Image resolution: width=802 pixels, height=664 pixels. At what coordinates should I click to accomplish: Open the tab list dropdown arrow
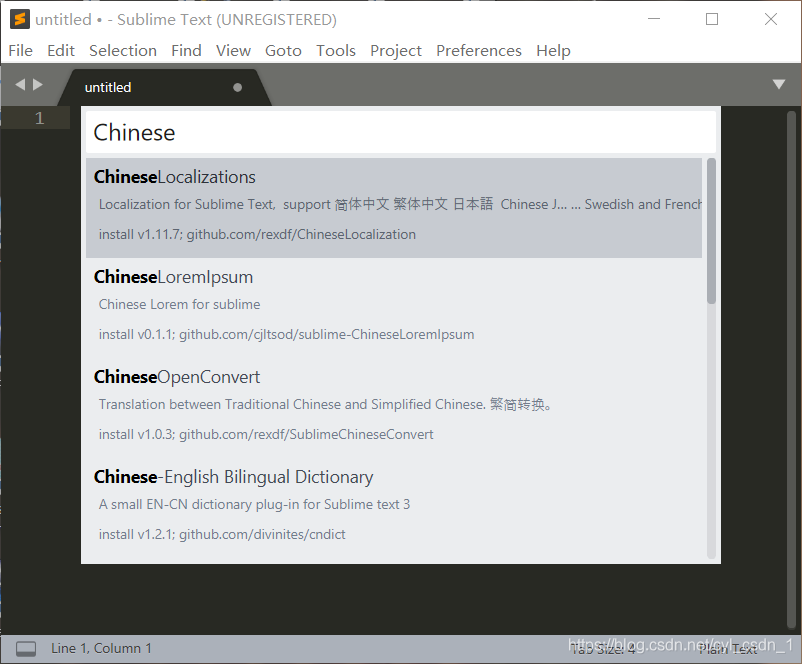pyautogui.click(x=778, y=84)
